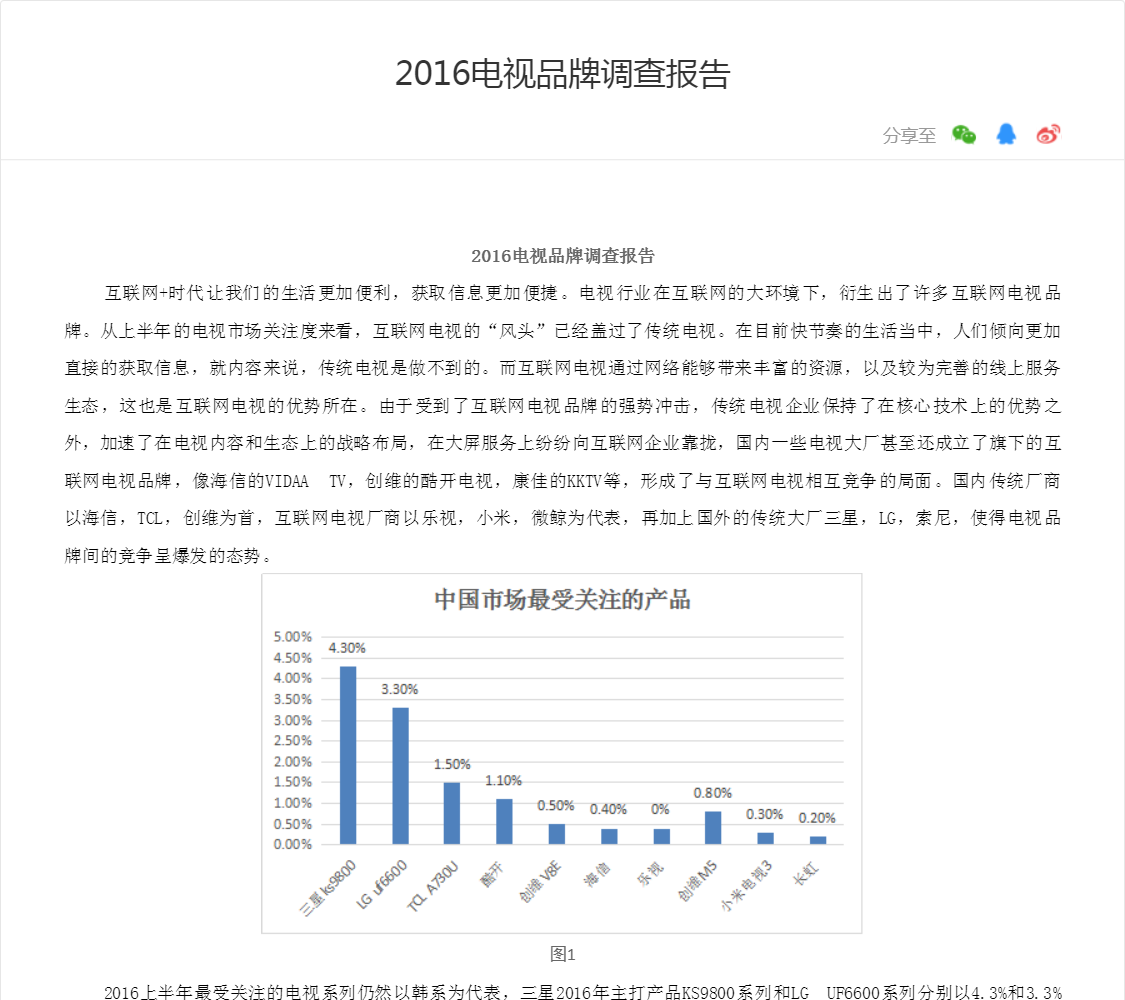Image resolution: width=1125 pixels, height=1000 pixels.
Task: Click the 3.00% axis label
Action: [293, 720]
